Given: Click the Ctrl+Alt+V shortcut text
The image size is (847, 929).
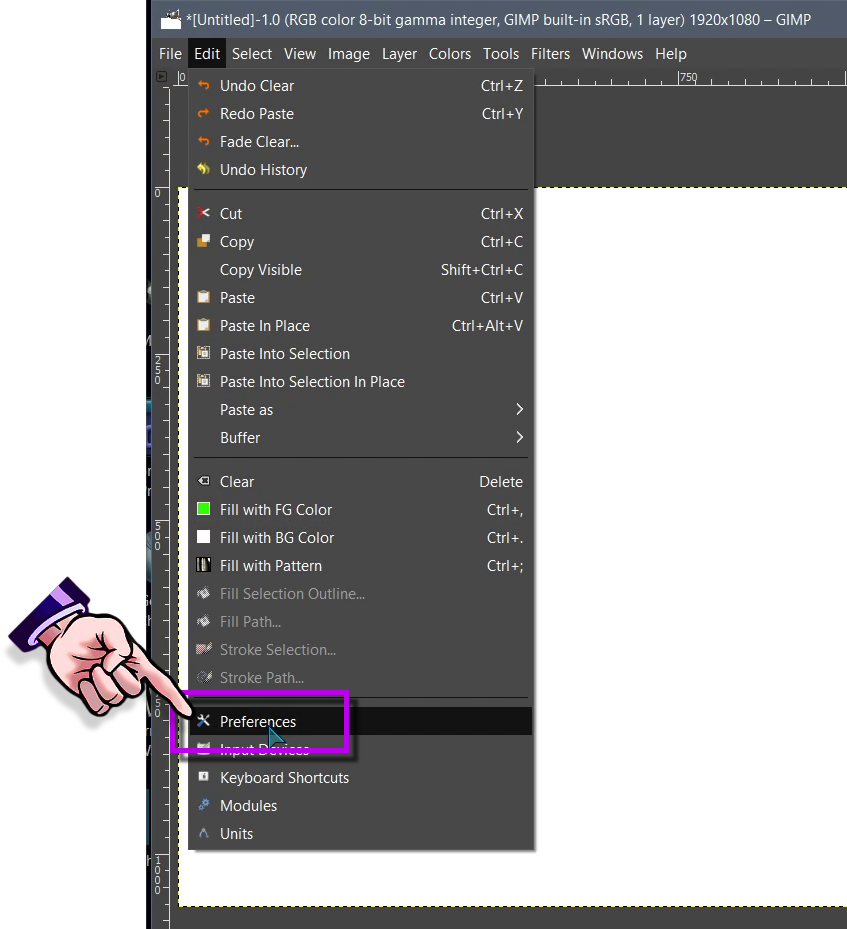Looking at the screenshot, I should point(487,326).
